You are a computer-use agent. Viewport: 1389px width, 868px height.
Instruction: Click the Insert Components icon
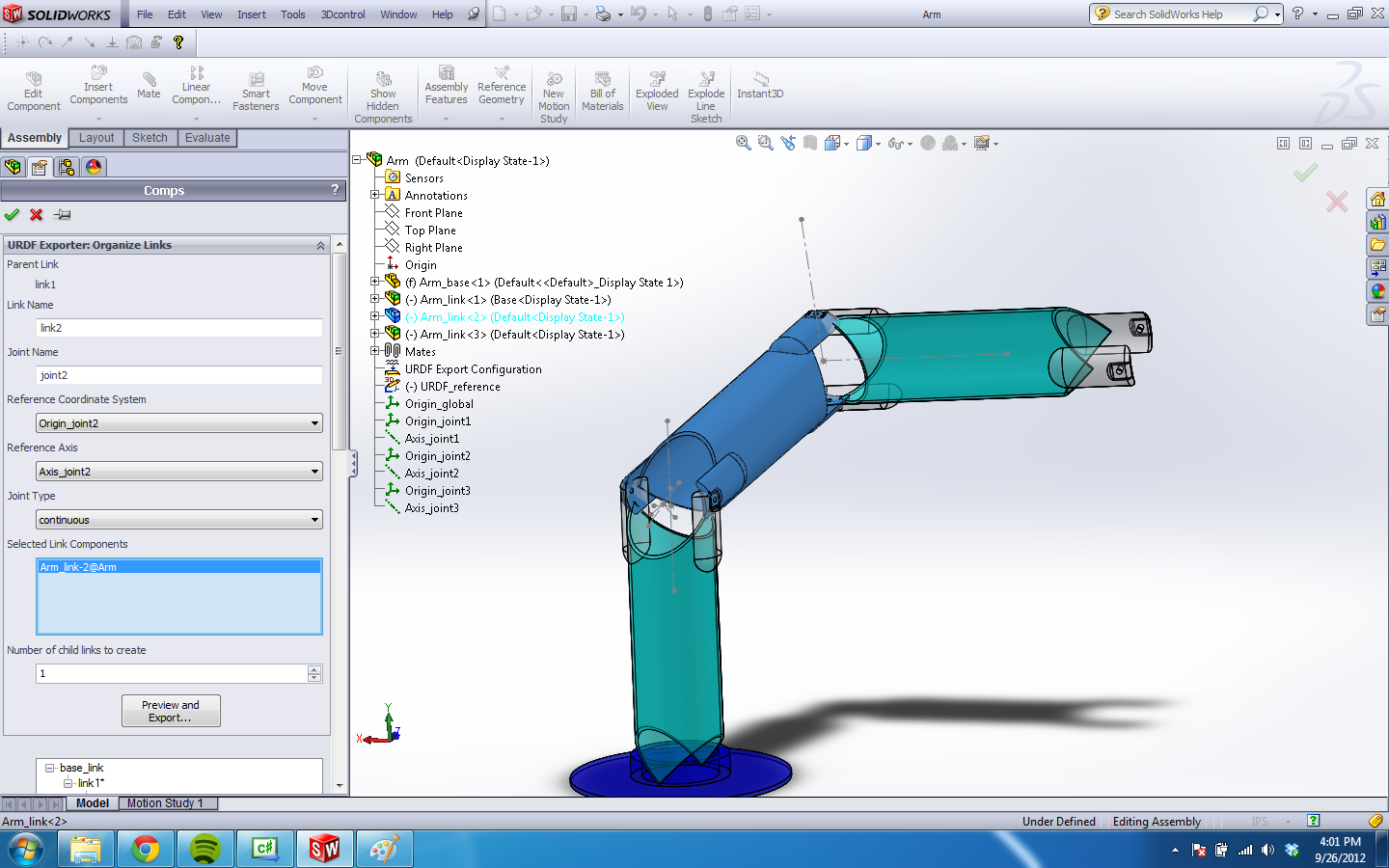[x=98, y=86]
